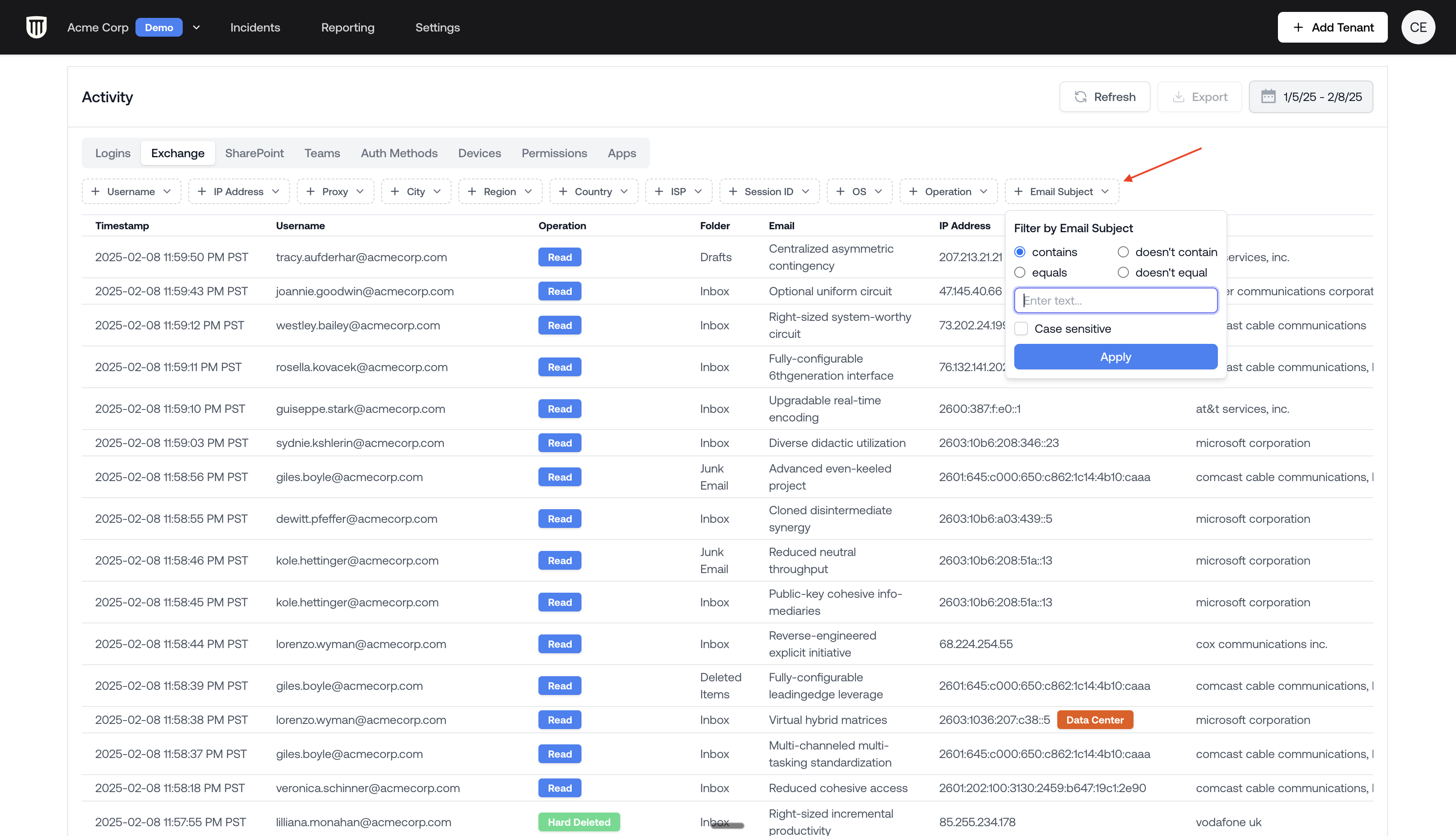Click the Refresh circular arrows icon
The width and height of the screenshot is (1456, 836).
coord(1080,97)
